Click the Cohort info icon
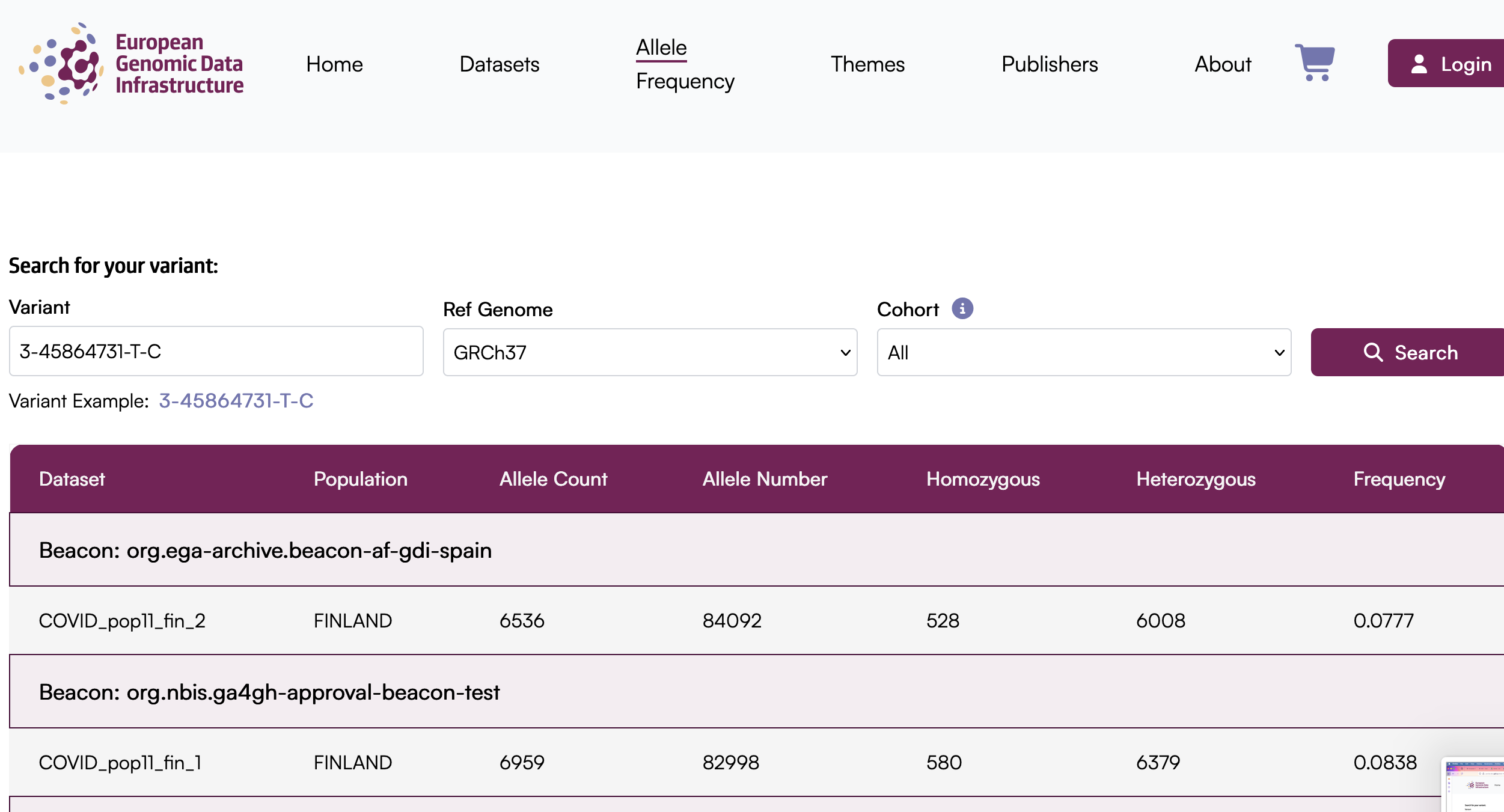Viewport: 1504px width, 812px height. pyautogui.click(x=962, y=308)
